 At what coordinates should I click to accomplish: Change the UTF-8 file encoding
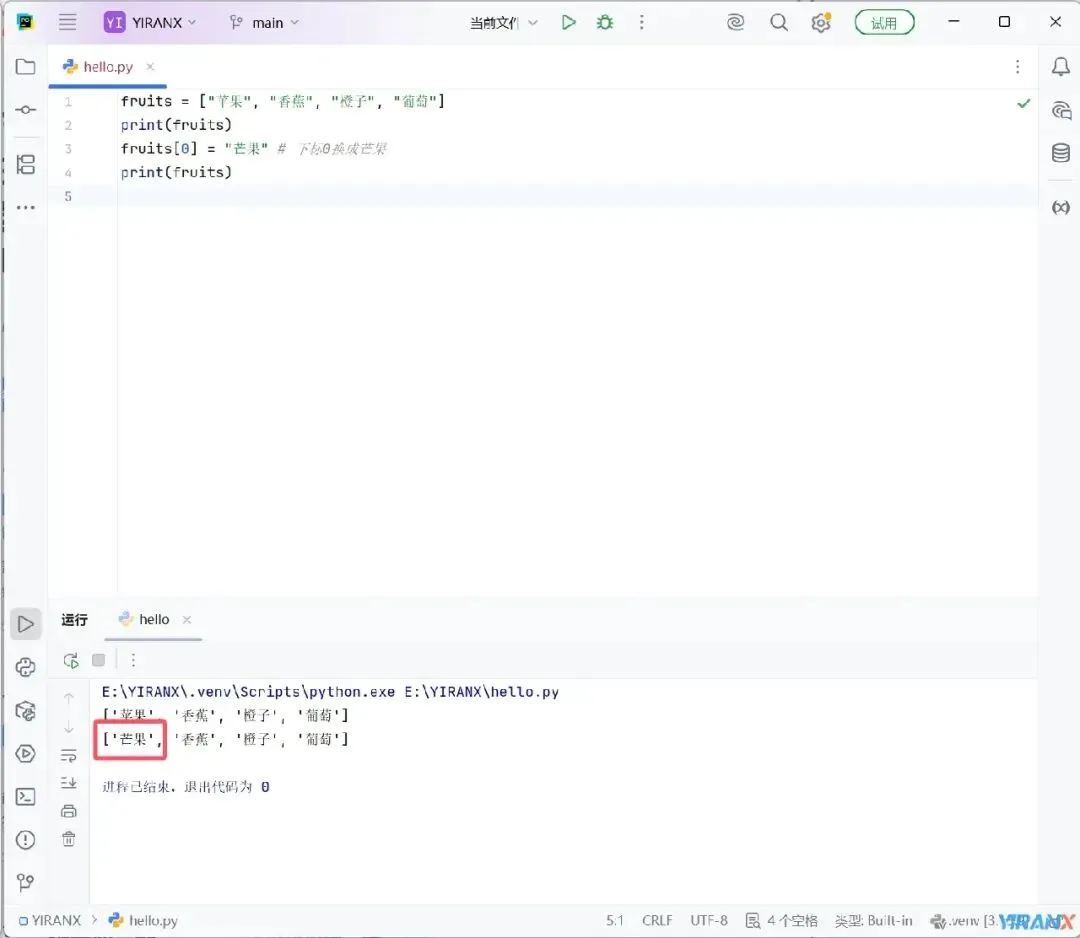coord(709,921)
